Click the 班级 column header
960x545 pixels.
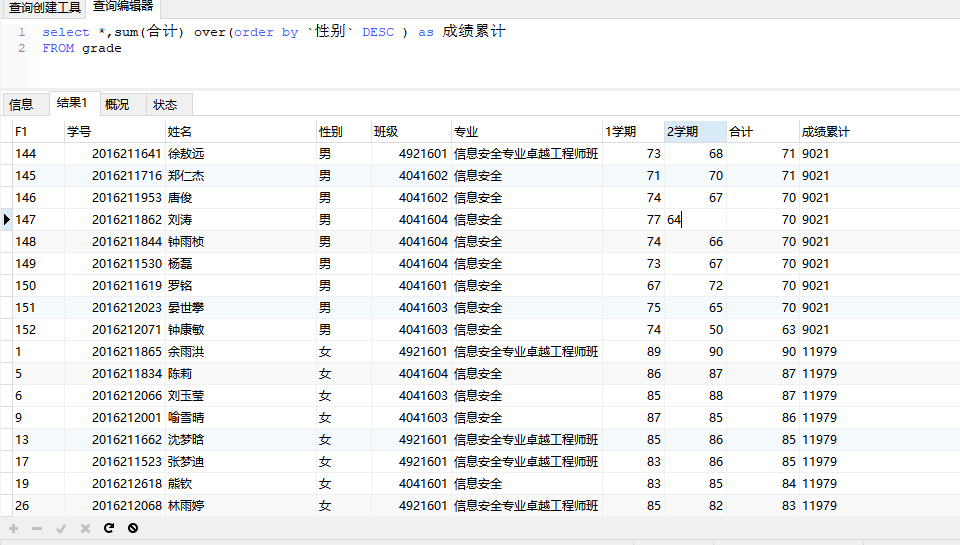411,132
